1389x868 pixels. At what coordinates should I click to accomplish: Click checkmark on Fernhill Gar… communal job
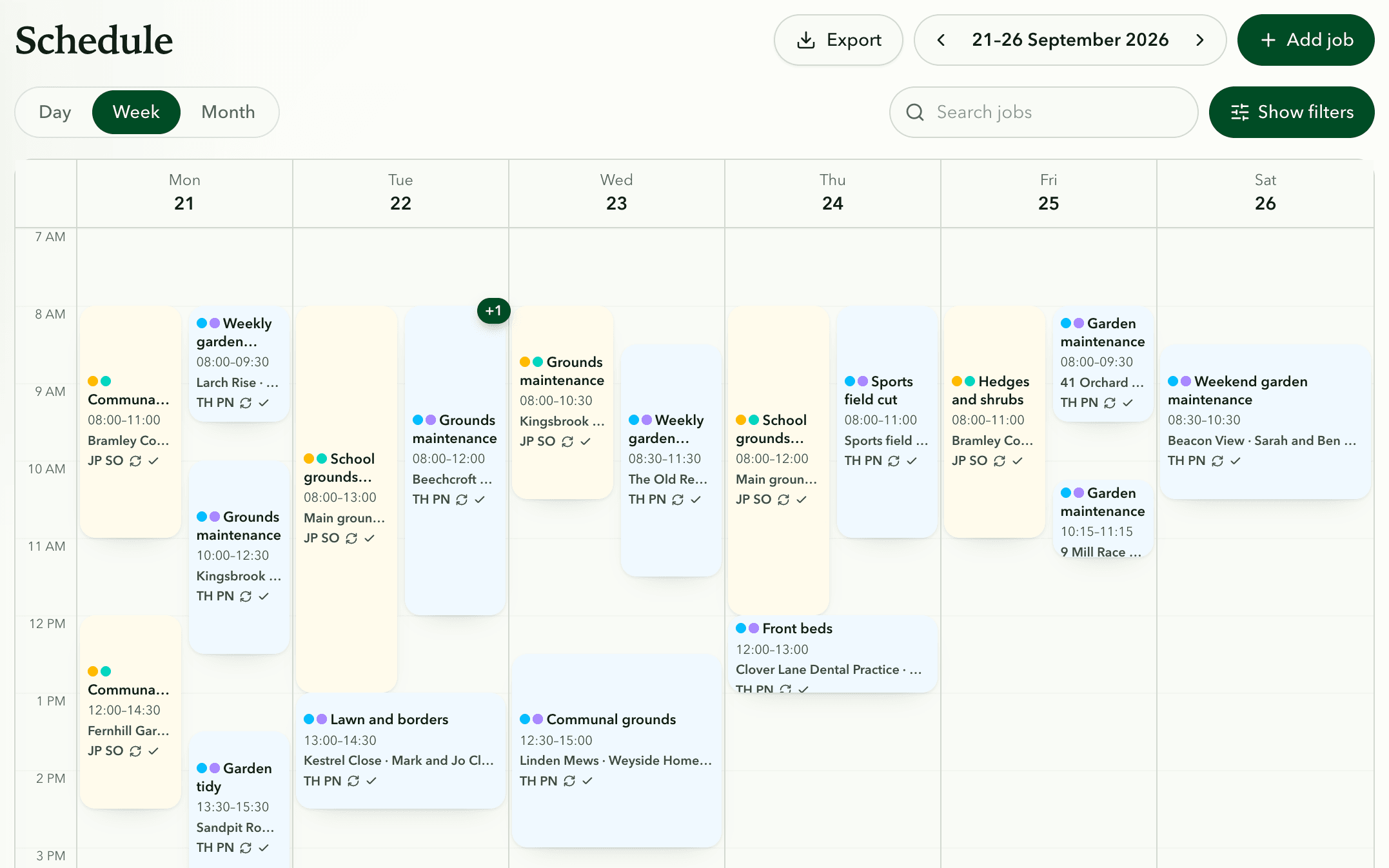pos(153,751)
